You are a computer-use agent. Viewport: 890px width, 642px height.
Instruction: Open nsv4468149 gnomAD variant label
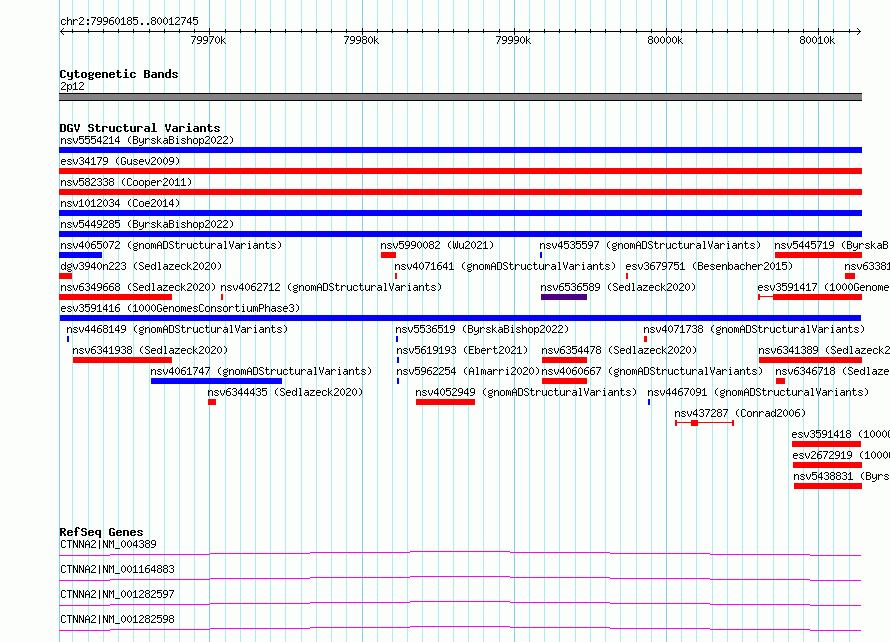[x=177, y=329]
